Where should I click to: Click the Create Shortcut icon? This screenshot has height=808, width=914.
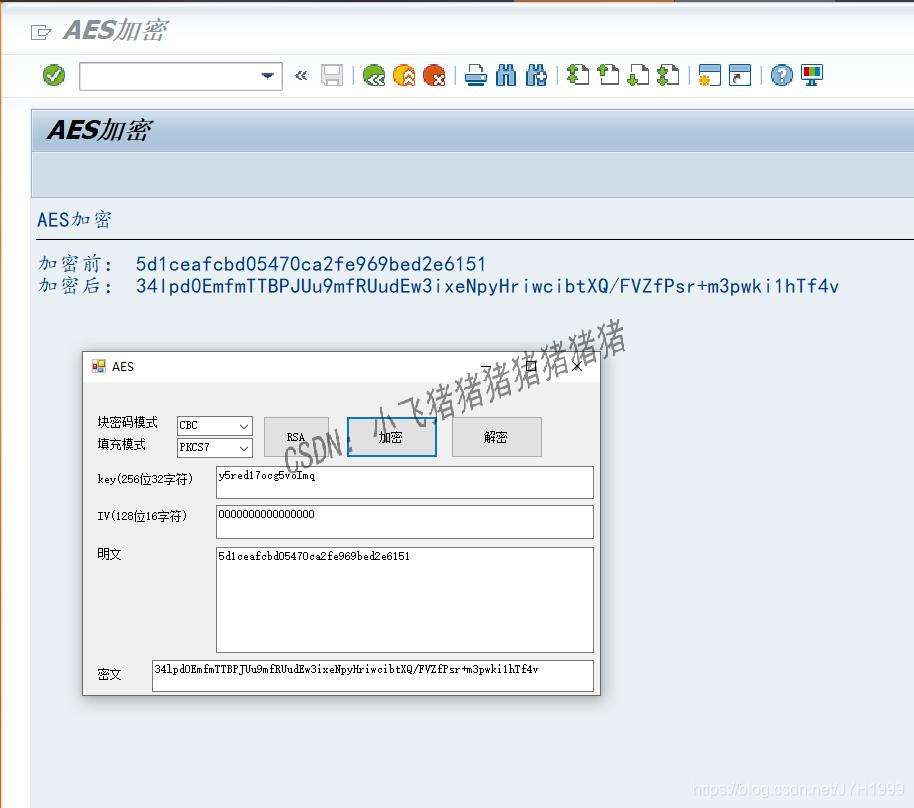click(x=740, y=75)
